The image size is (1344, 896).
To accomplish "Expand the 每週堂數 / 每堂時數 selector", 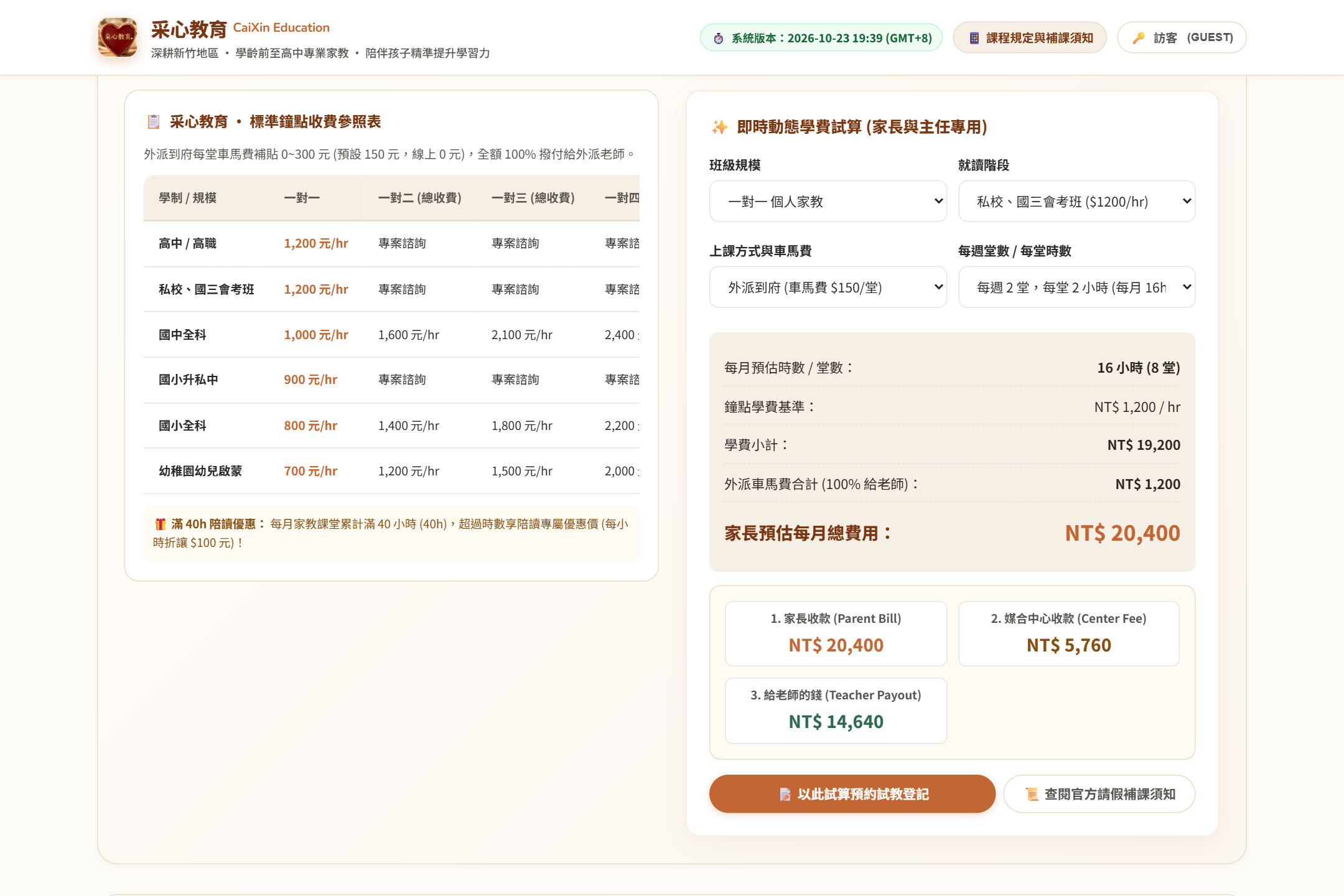I will [x=1076, y=287].
